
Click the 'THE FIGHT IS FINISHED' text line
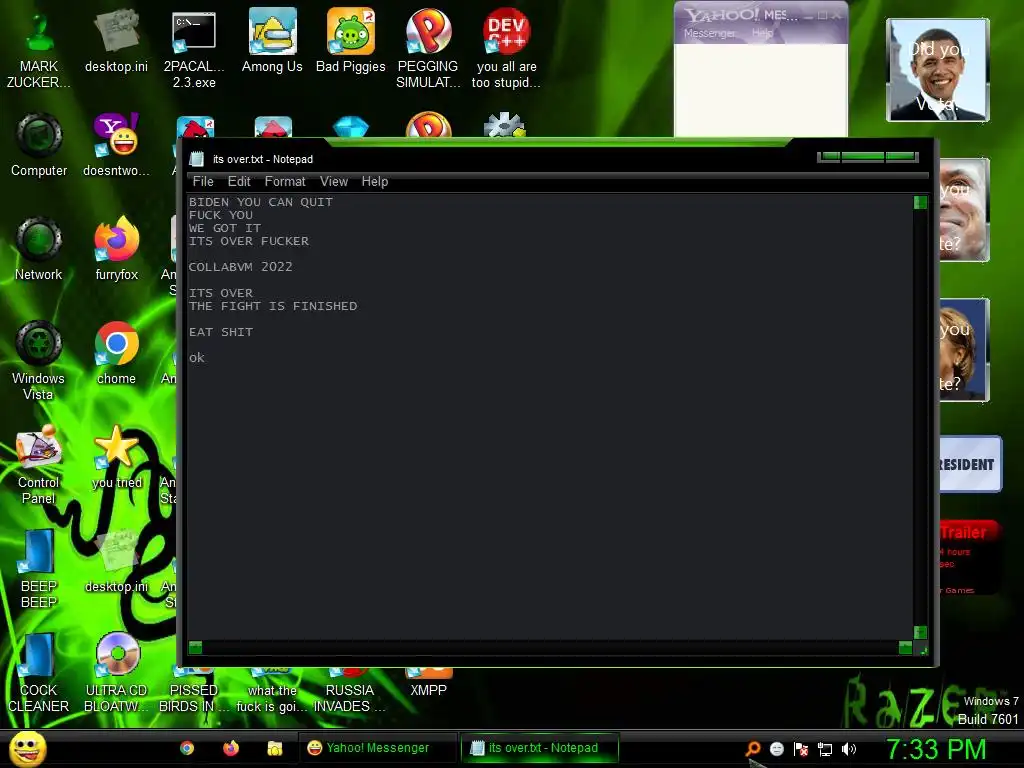tap(273, 306)
